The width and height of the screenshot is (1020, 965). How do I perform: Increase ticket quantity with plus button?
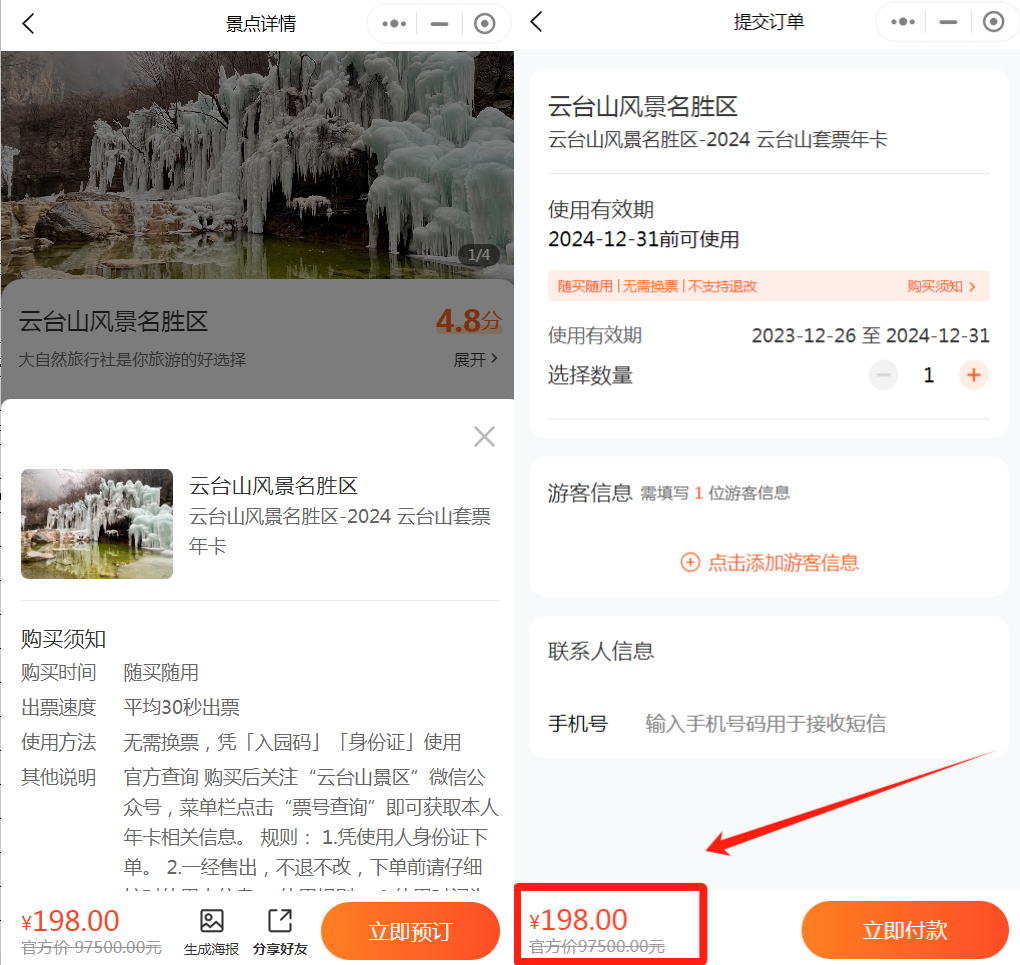point(973,375)
